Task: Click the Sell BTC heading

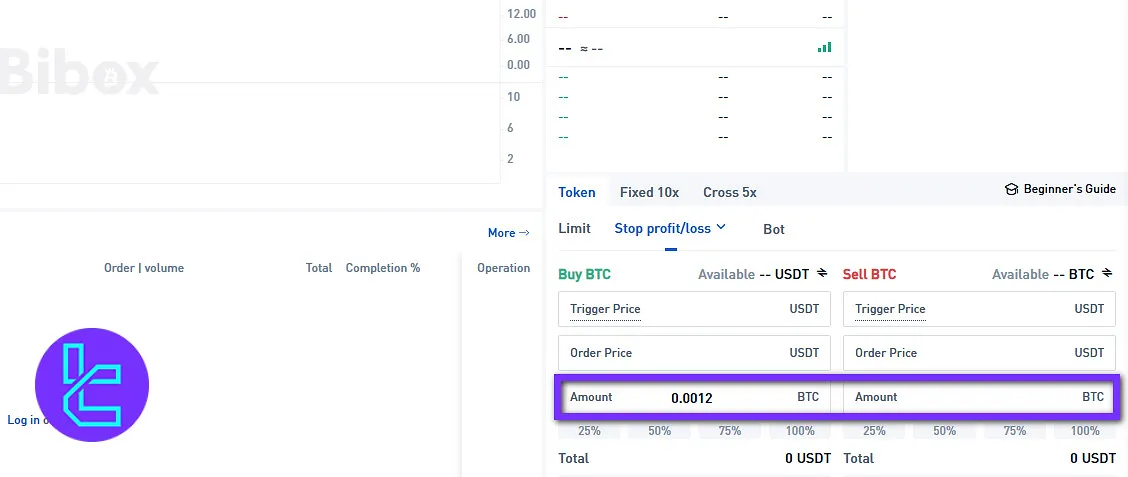Action: click(x=869, y=274)
